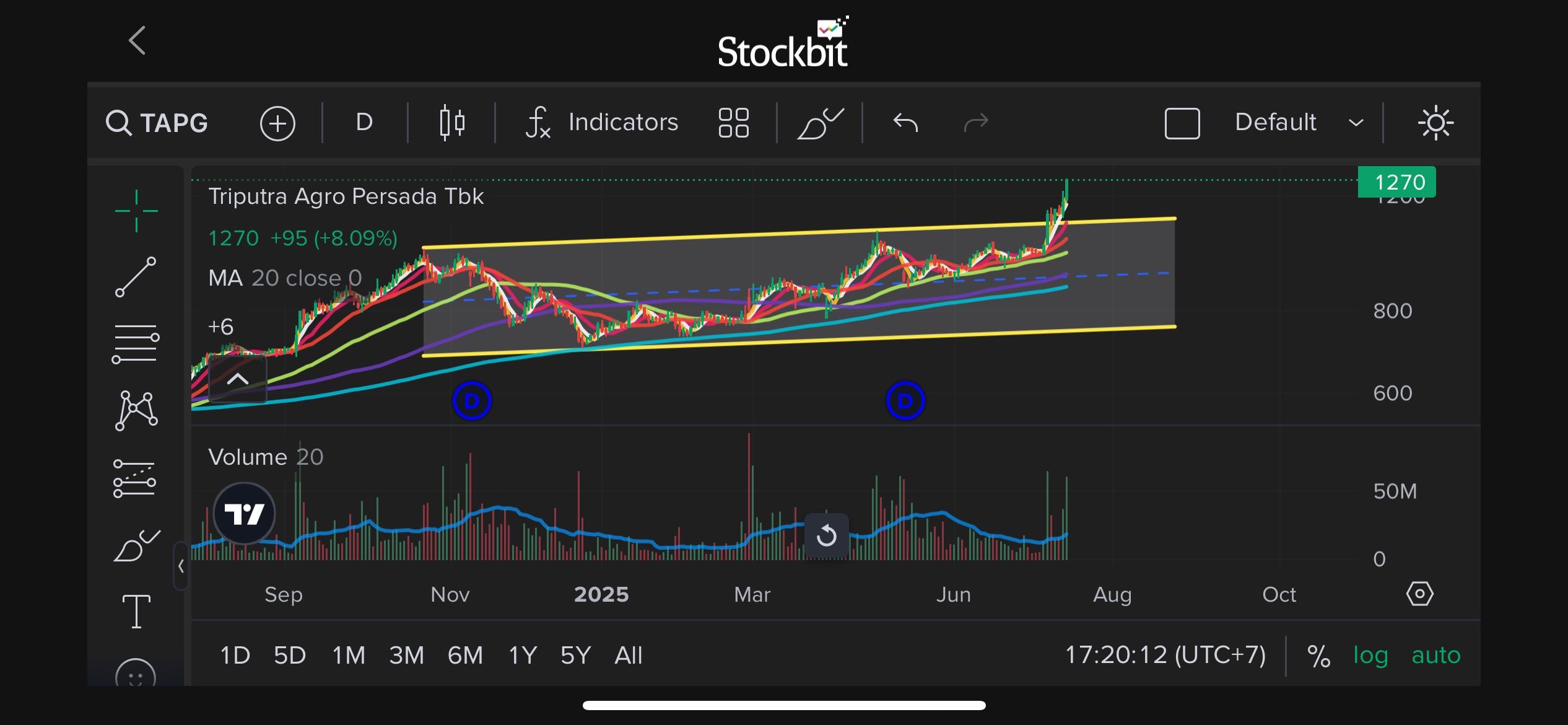This screenshot has height=725, width=1568.
Task: Select the Text annotation tool
Action: pyautogui.click(x=136, y=611)
